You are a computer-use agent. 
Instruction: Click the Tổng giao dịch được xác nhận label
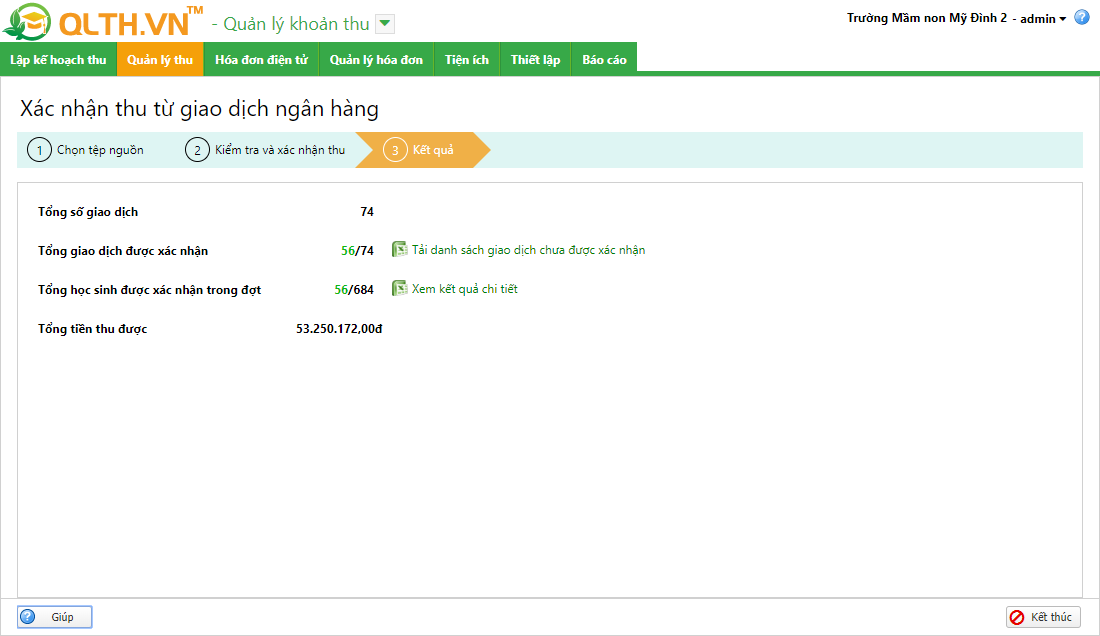click(x=123, y=251)
